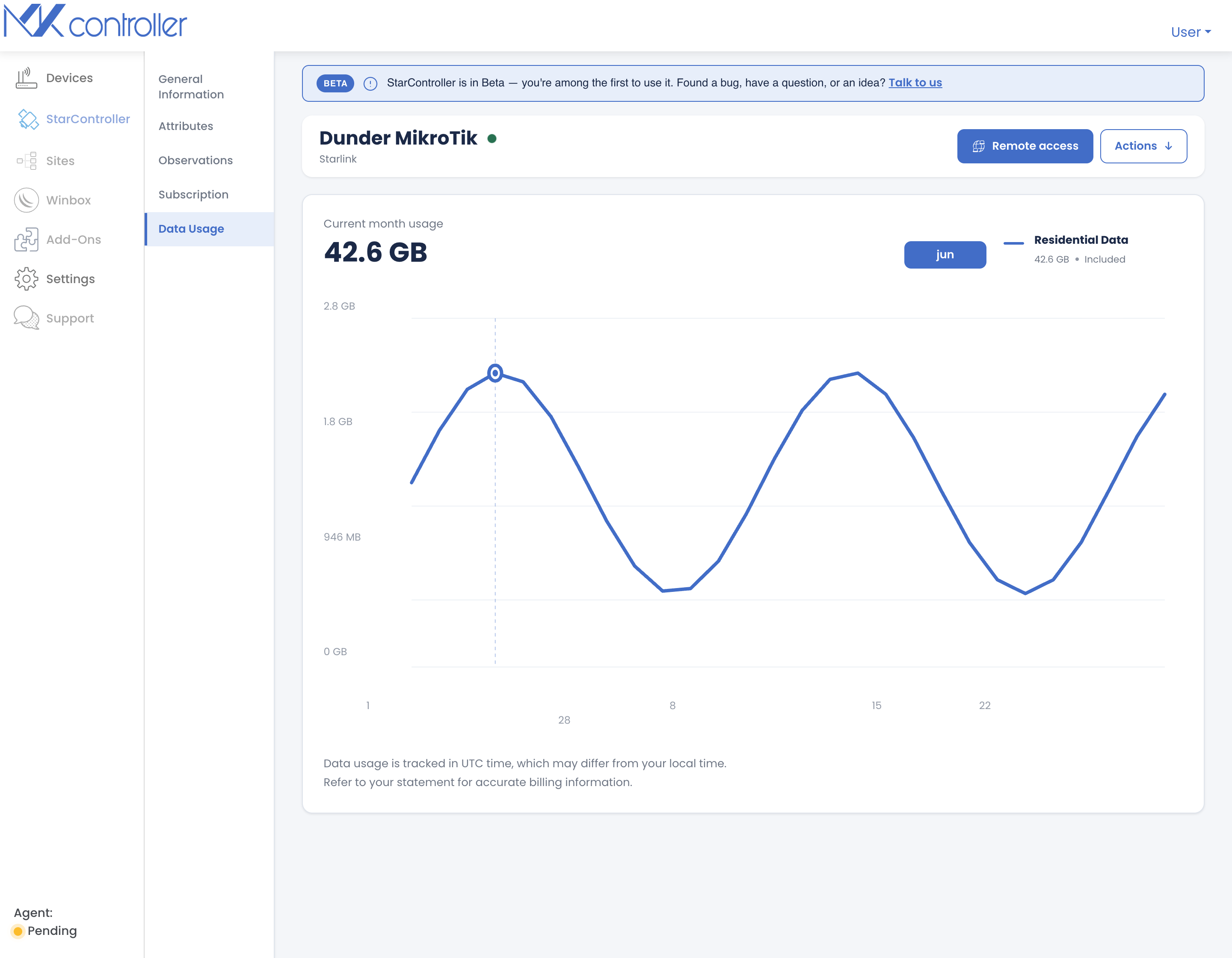Image resolution: width=1232 pixels, height=958 pixels.
Task: Click the green online status dot
Action: tap(492, 139)
